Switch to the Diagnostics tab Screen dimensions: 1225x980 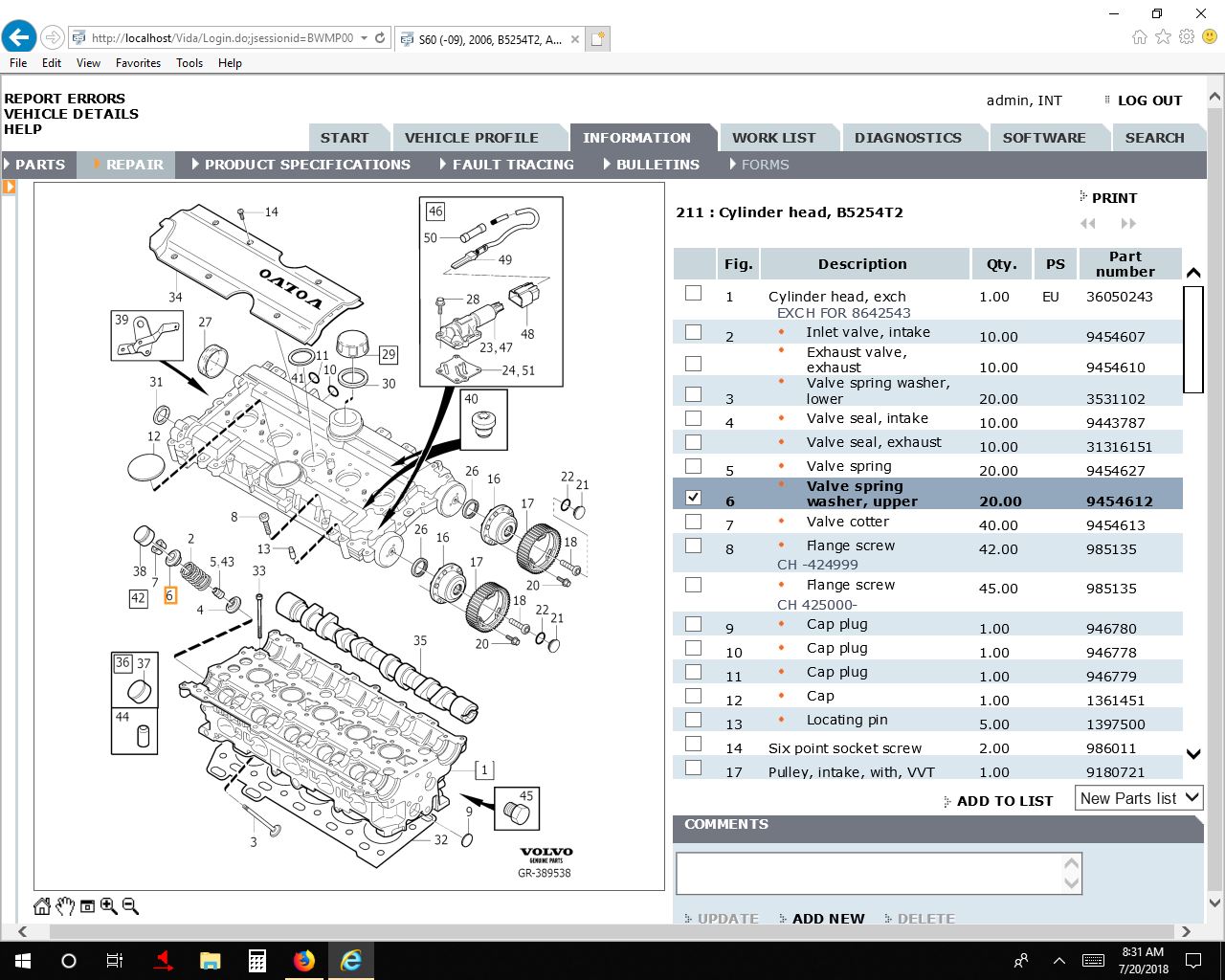[907, 138]
